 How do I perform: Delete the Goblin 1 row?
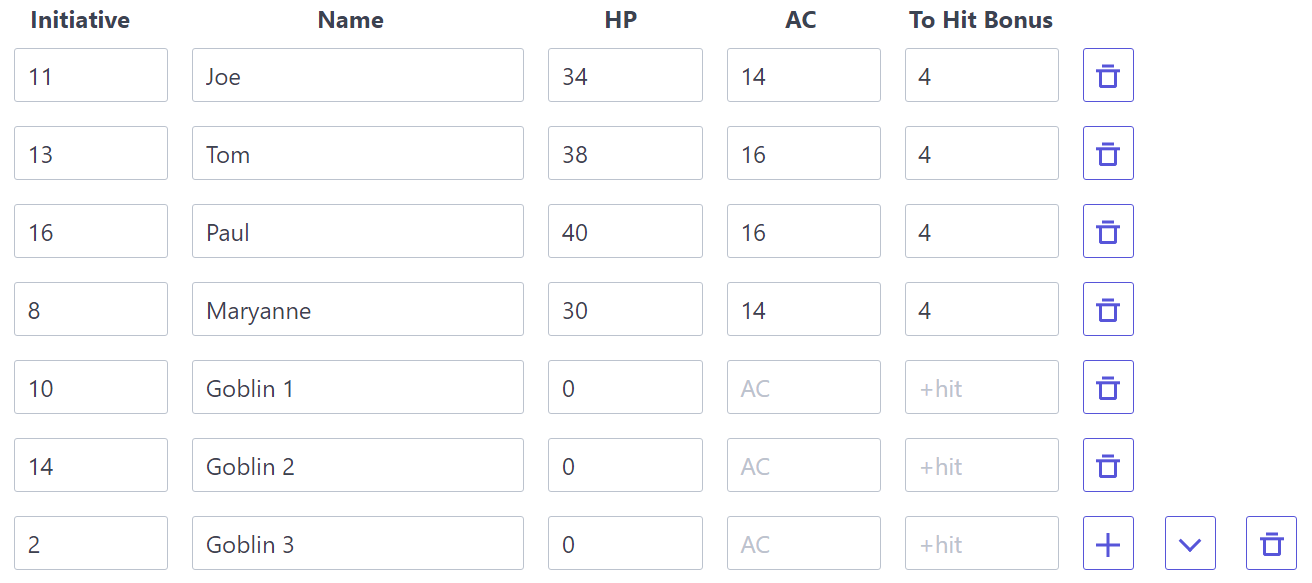click(x=1108, y=387)
